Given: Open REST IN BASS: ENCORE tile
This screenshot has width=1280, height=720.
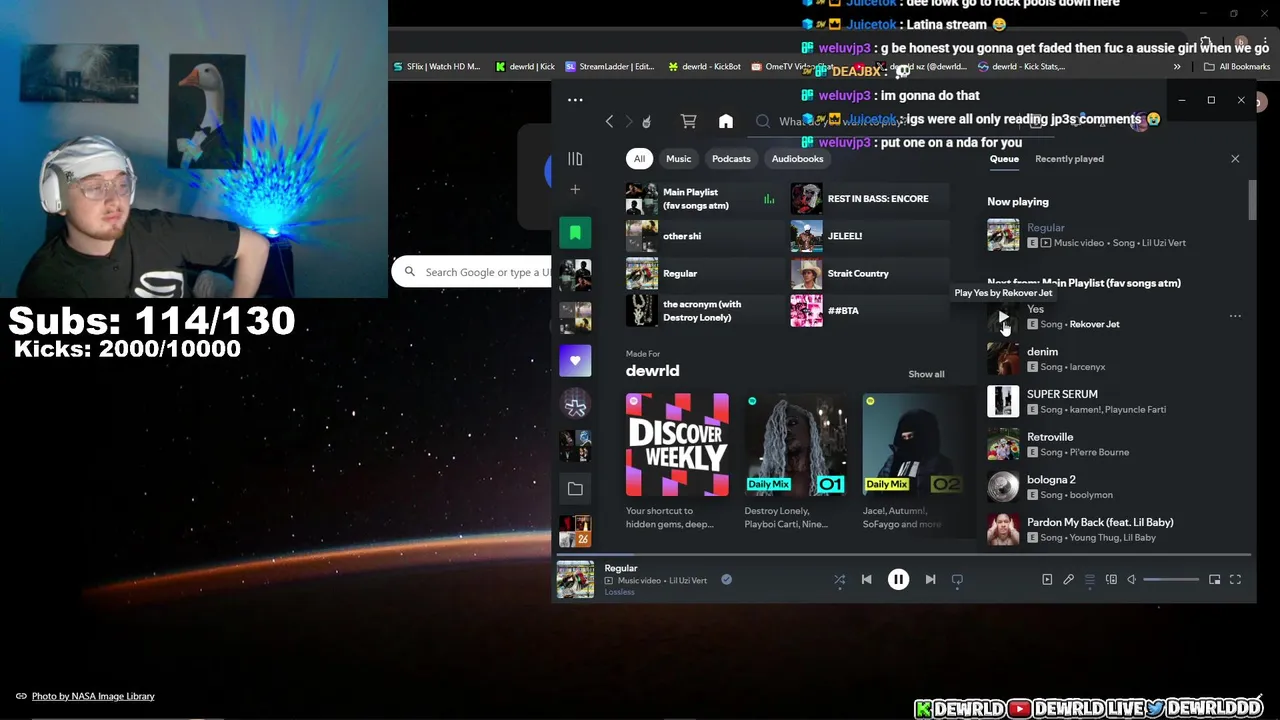Looking at the screenshot, I should 869,199.
